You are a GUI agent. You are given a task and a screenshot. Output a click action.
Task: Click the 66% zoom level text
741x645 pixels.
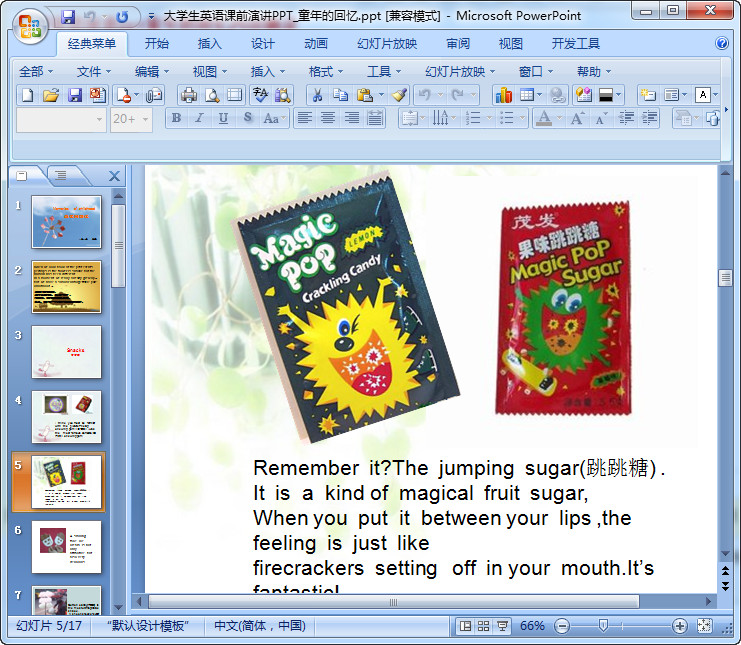coord(532,626)
